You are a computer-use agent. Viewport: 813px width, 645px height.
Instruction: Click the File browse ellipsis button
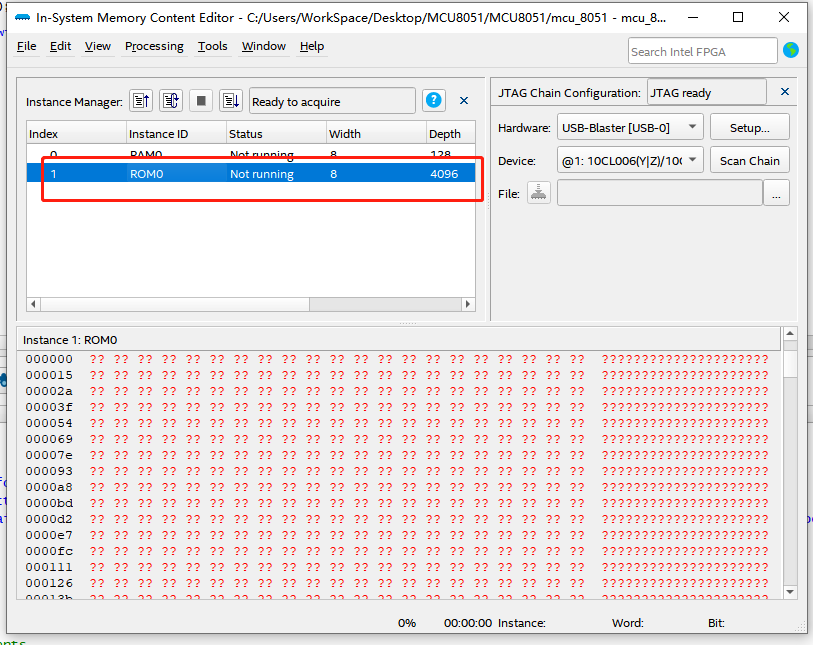776,193
